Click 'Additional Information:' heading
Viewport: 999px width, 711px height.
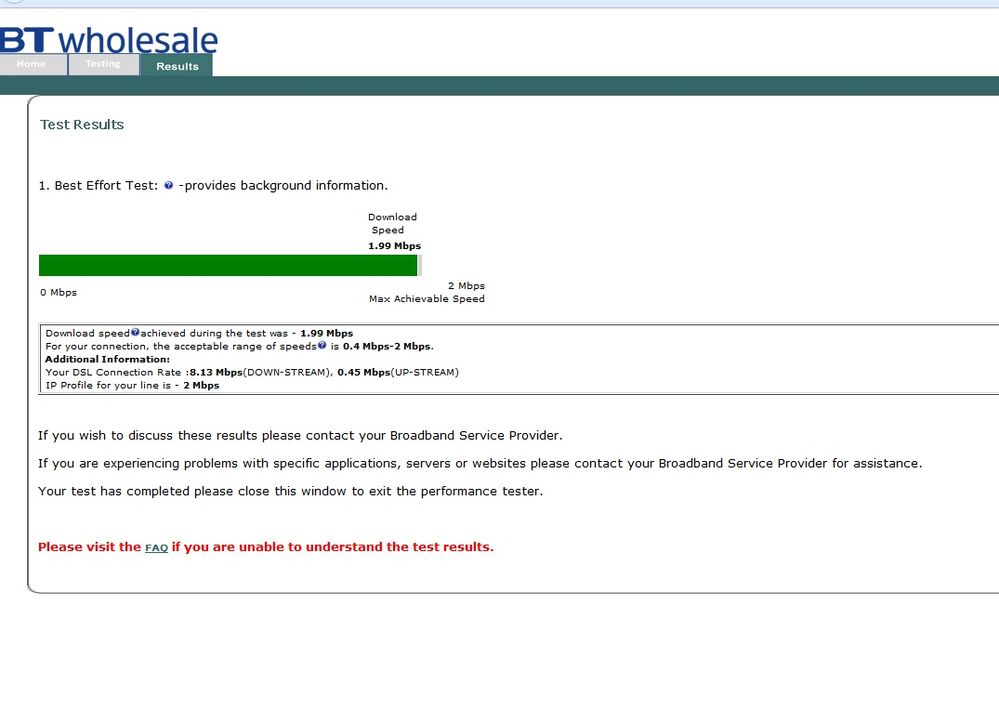pos(108,359)
